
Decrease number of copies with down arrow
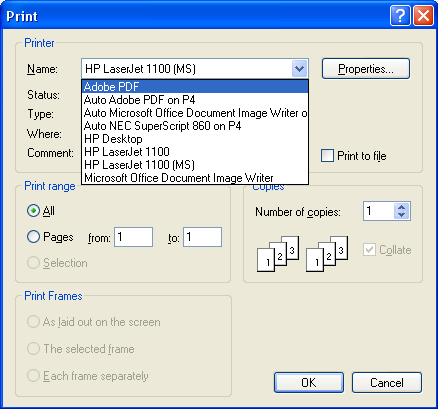click(402, 215)
